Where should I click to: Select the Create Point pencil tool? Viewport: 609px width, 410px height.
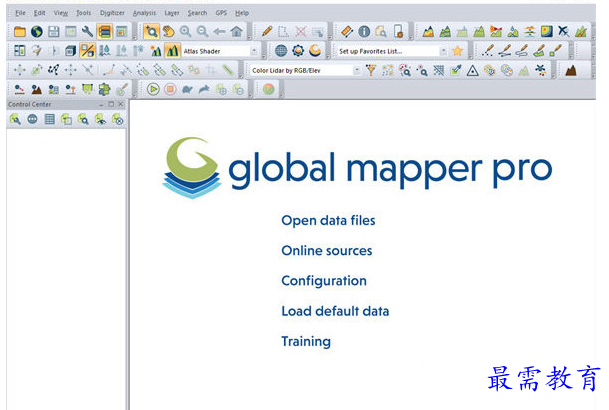[x=487, y=50]
